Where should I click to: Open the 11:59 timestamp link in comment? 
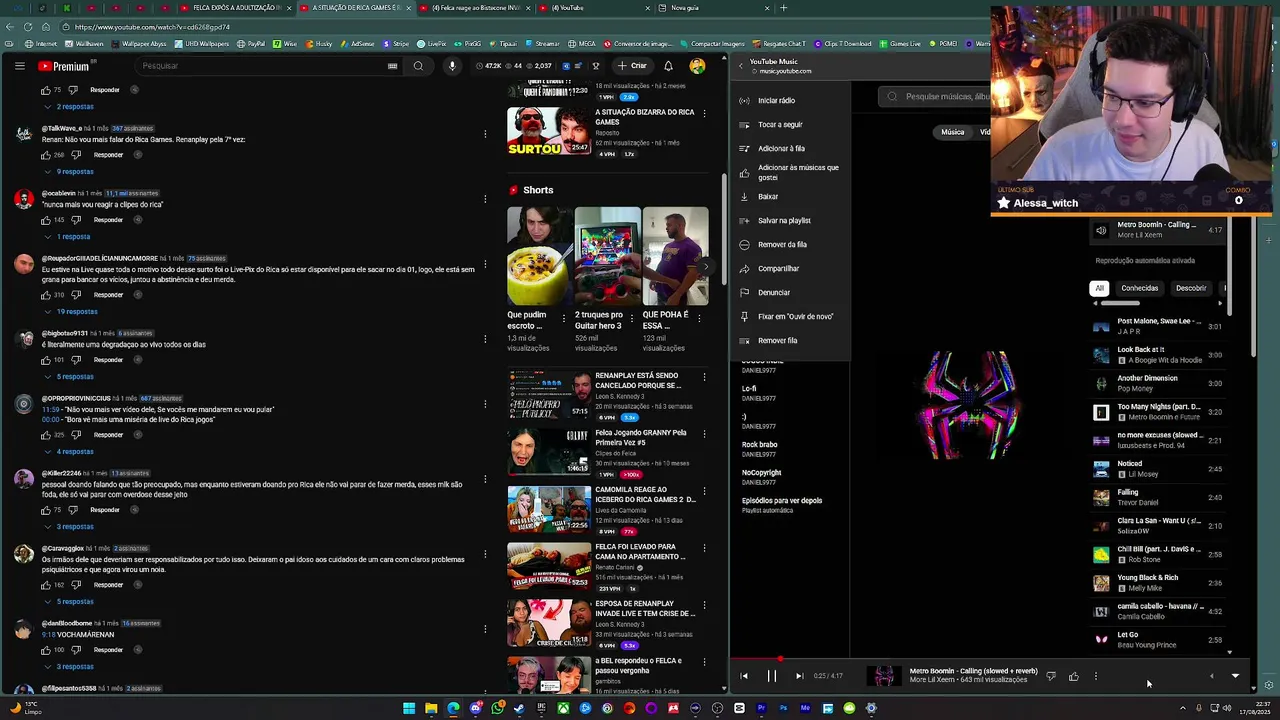(x=51, y=410)
